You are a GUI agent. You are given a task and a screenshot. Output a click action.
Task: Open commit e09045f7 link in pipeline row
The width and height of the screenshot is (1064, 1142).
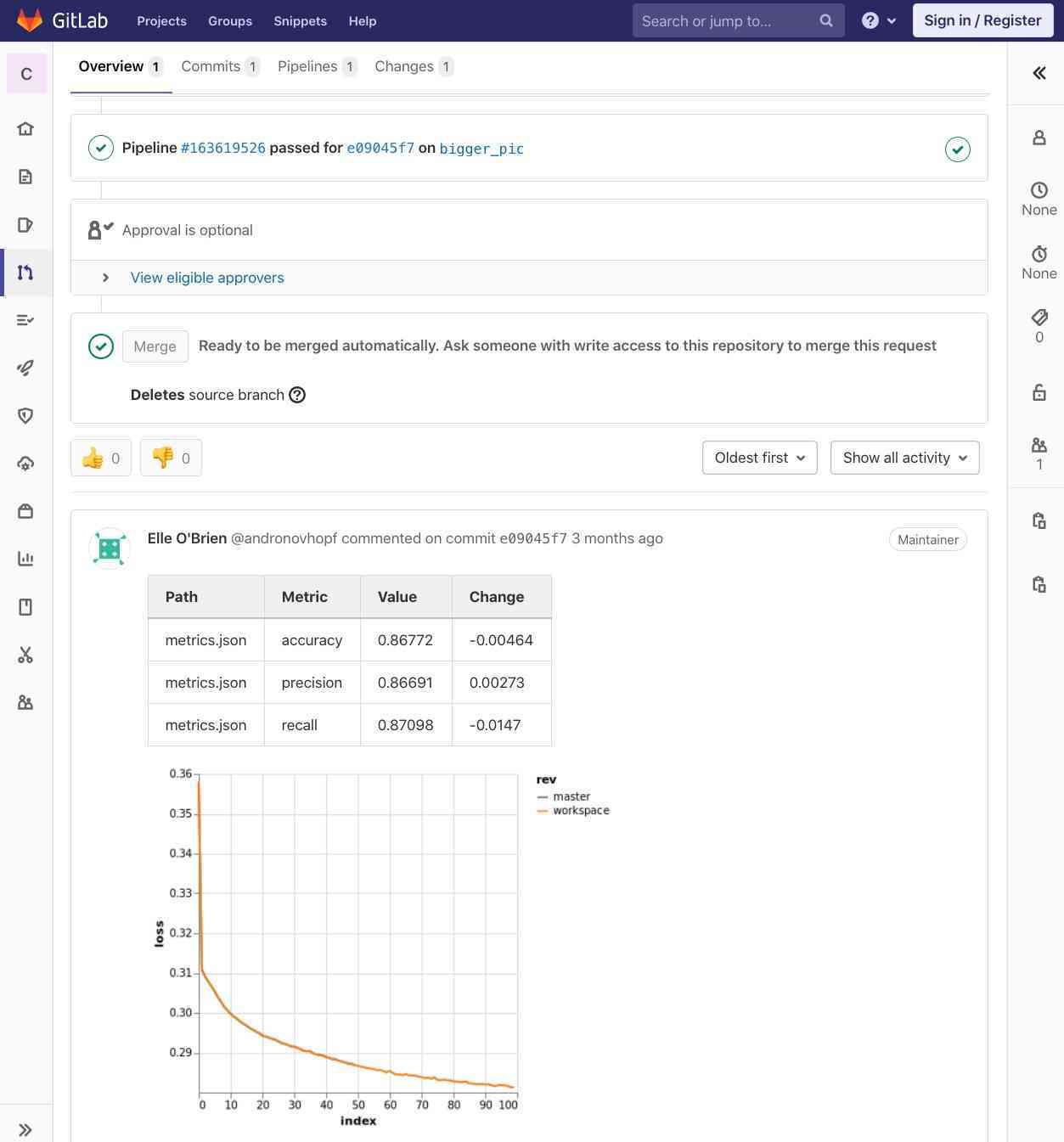[380, 148]
